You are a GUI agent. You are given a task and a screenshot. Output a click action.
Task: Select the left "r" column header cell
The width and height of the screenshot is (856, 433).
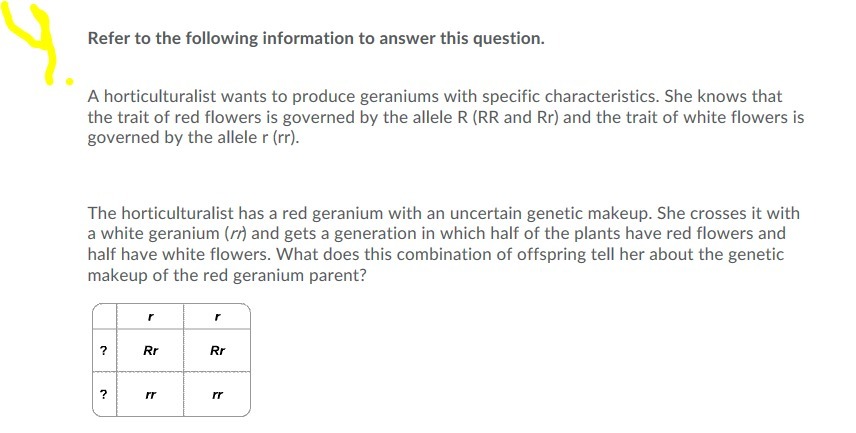[150, 316]
